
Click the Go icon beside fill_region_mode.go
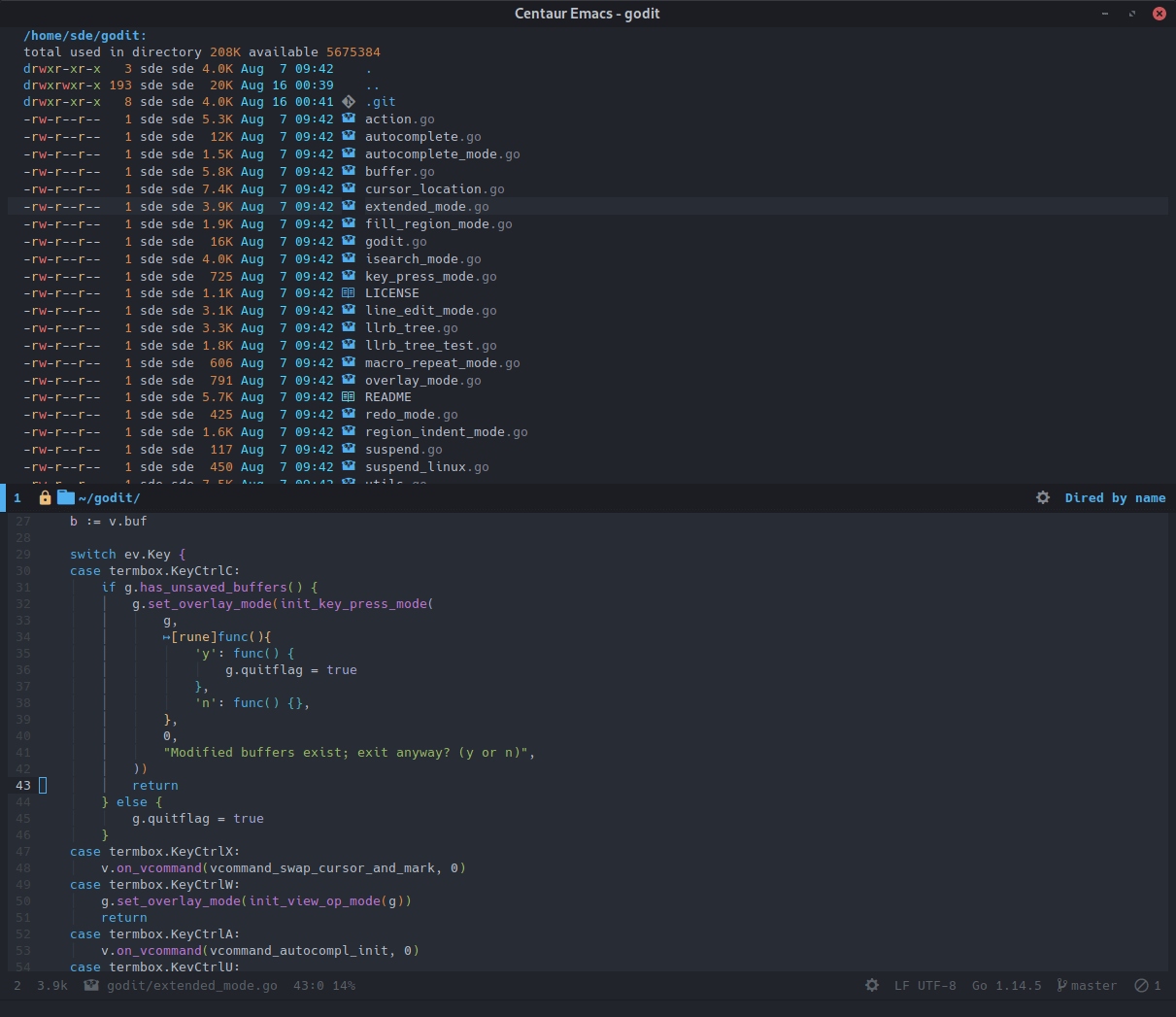tap(349, 223)
